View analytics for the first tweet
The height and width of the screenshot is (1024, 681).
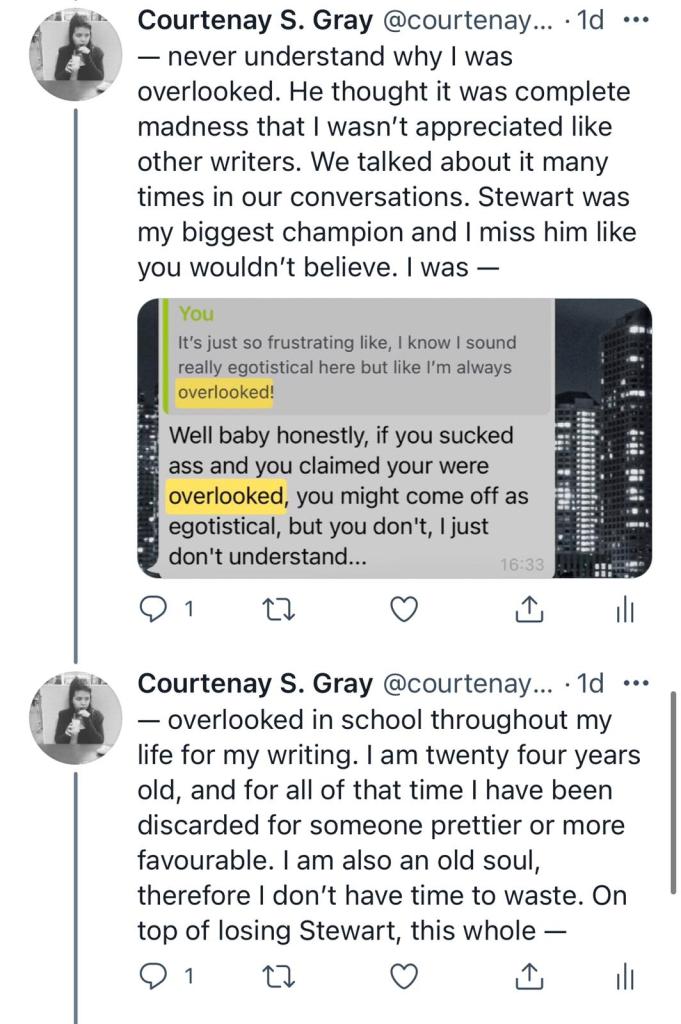pos(625,608)
